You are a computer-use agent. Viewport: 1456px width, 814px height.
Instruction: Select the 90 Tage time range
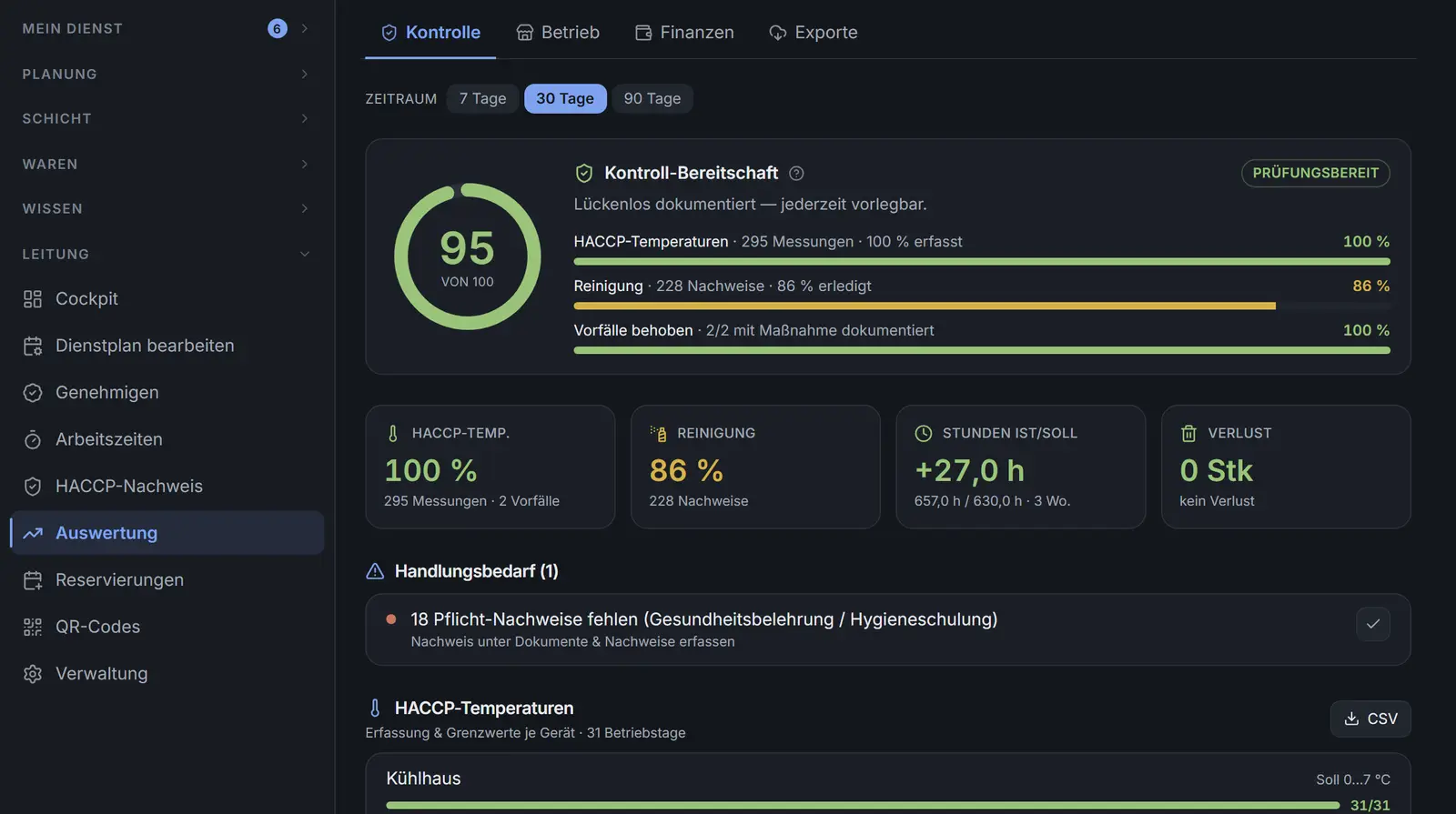click(652, 98)
